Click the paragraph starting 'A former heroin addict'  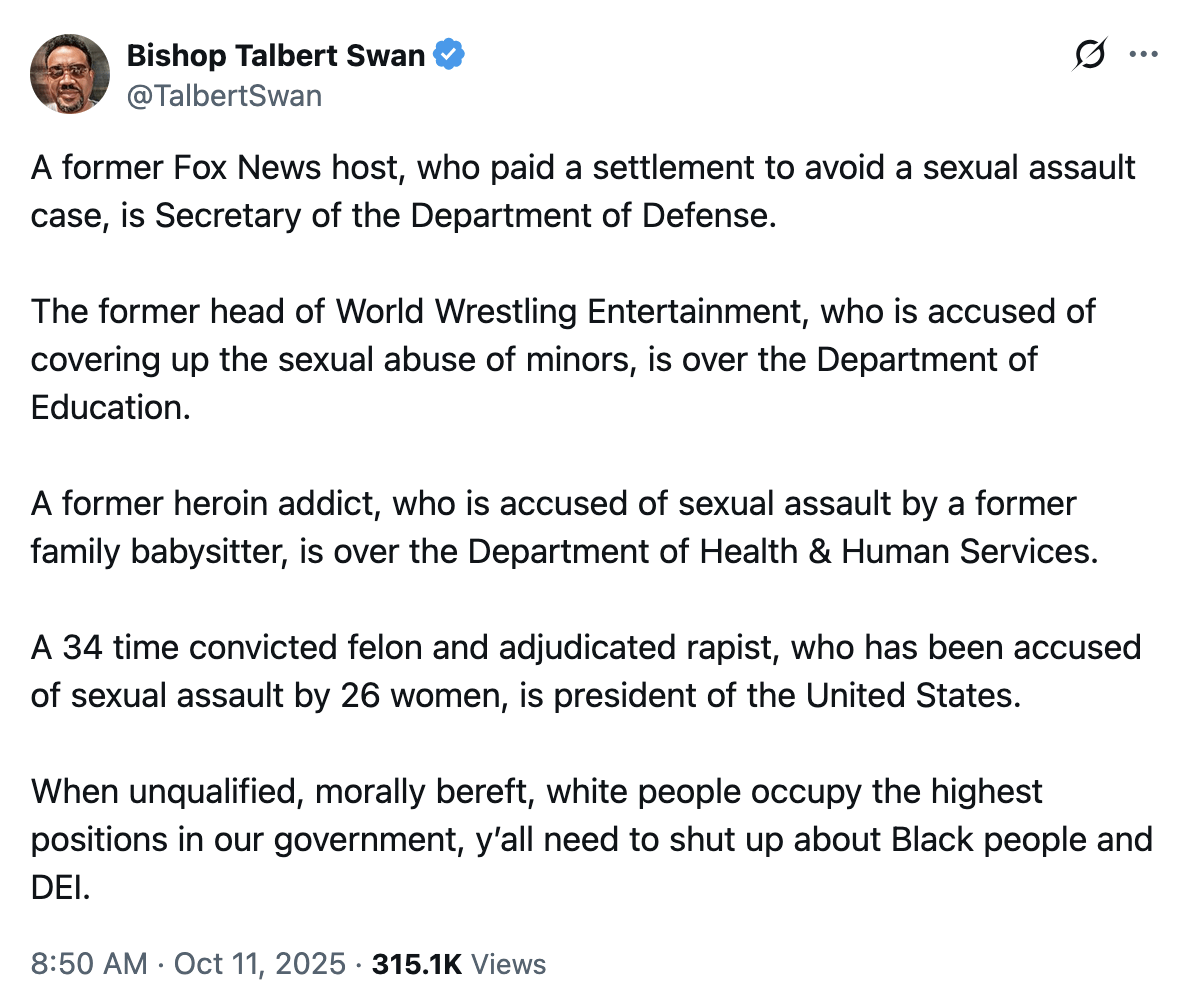[x=563, y=527]
